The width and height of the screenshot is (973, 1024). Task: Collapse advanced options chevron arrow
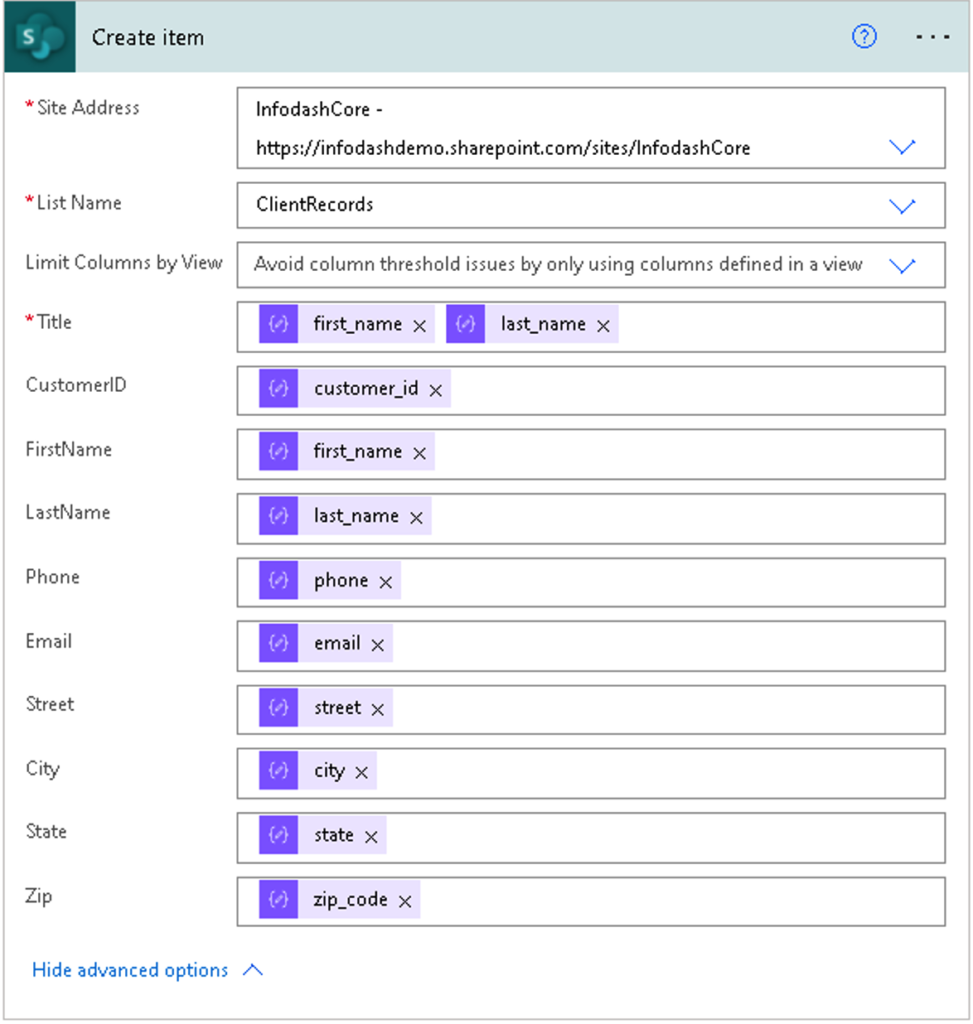[x=253, y=970]
